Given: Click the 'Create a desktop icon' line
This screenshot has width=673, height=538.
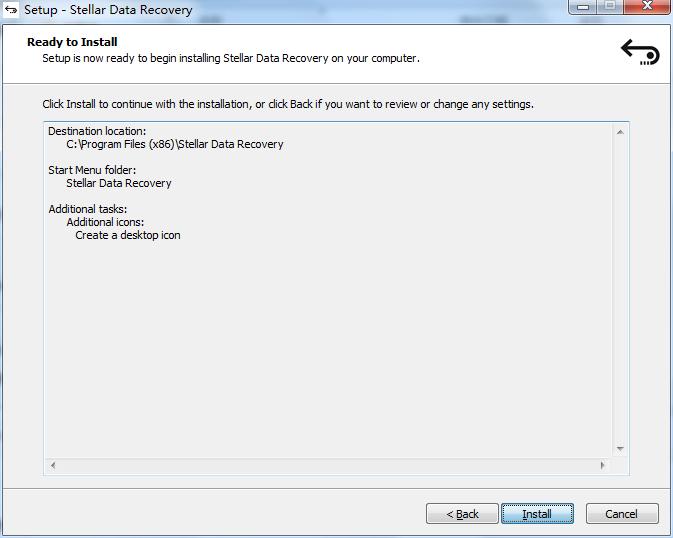Looking at the screenshot, I should tap(128, 235).
